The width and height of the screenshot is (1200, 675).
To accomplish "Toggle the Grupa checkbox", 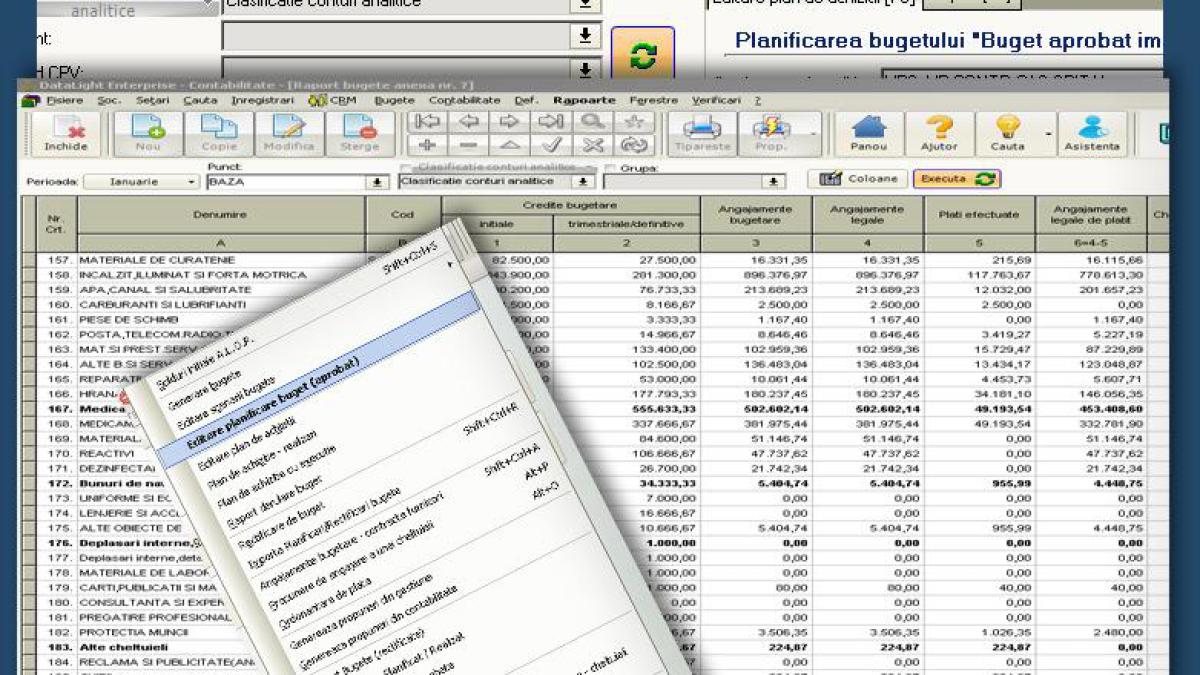I will [610, 168].
